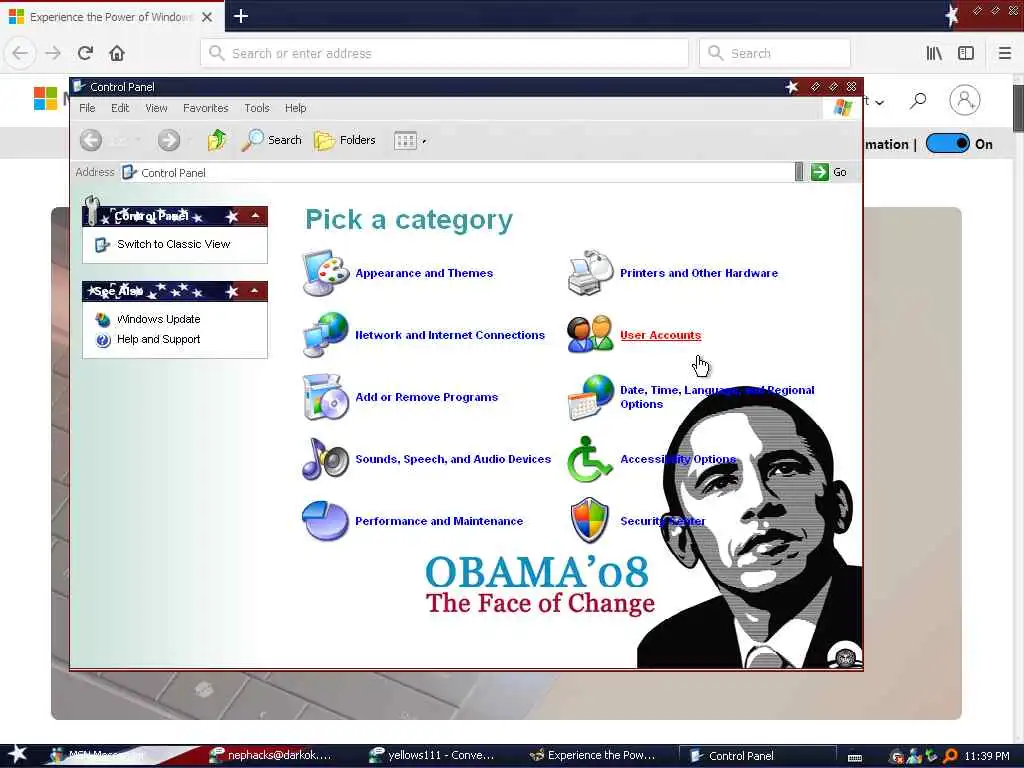Open the Windows Update link
This screenshot has width=1024, height=768.
pyautogui.click(x=159, y=319)
